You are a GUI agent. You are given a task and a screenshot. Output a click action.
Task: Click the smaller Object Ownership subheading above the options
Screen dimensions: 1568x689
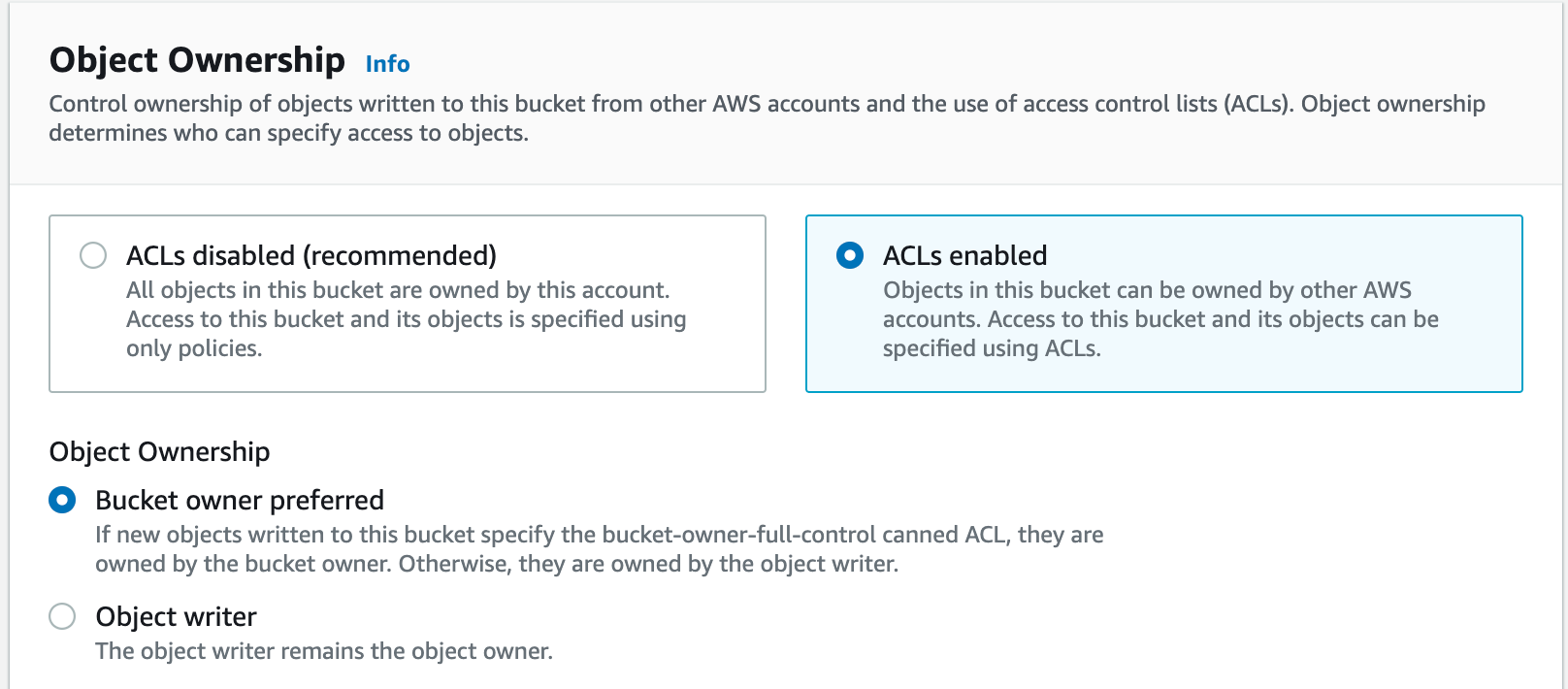pos(159,451)
